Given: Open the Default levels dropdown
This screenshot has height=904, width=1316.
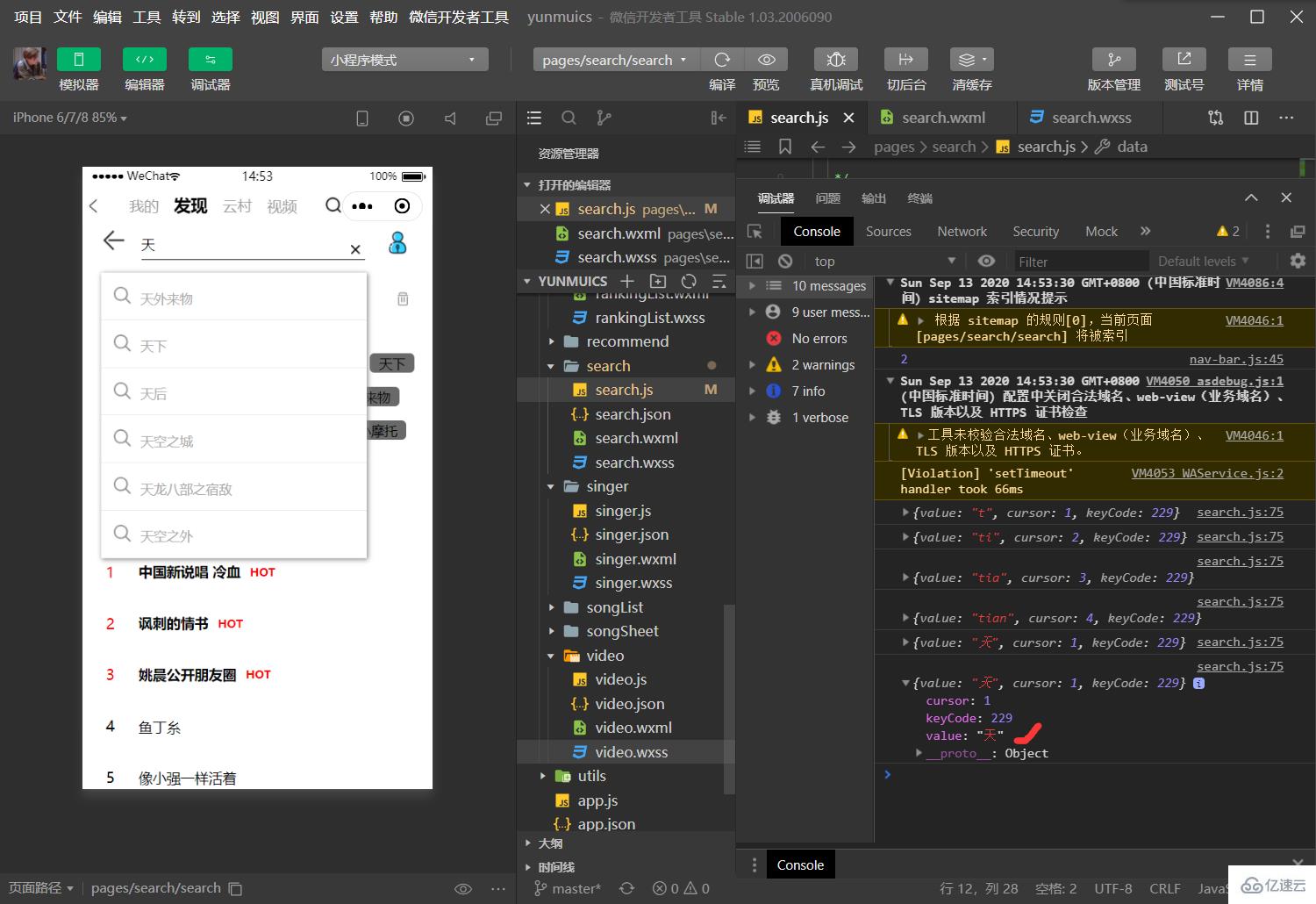Looking at the screenshot, I should pyautogui.click(x=1203, y=262).
